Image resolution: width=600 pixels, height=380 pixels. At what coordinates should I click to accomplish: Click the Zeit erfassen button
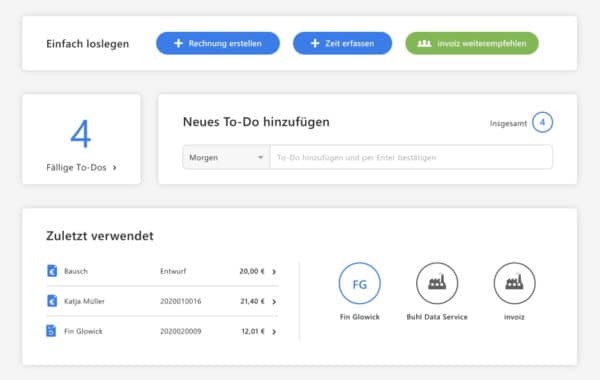(x=342, y=43)
